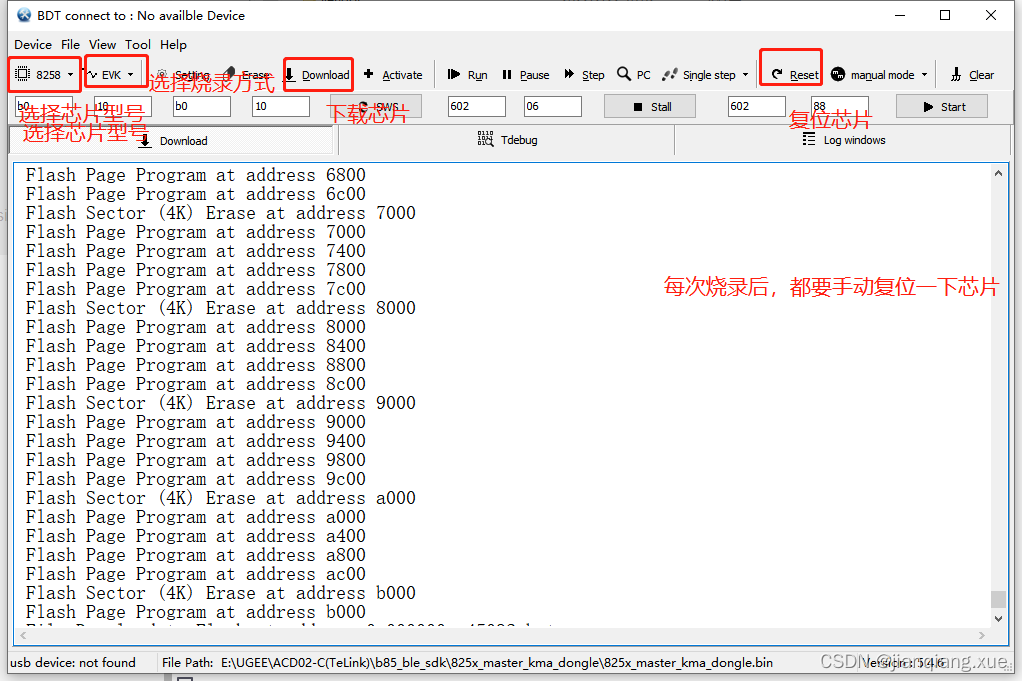Open the Help menu
1022x681 pixels.
click(x=173, y=44)
